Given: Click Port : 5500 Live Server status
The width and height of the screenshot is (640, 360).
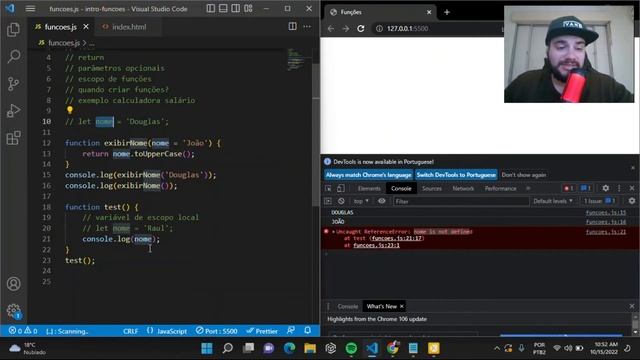Looking at the screenshot, I should coord(216,331).
